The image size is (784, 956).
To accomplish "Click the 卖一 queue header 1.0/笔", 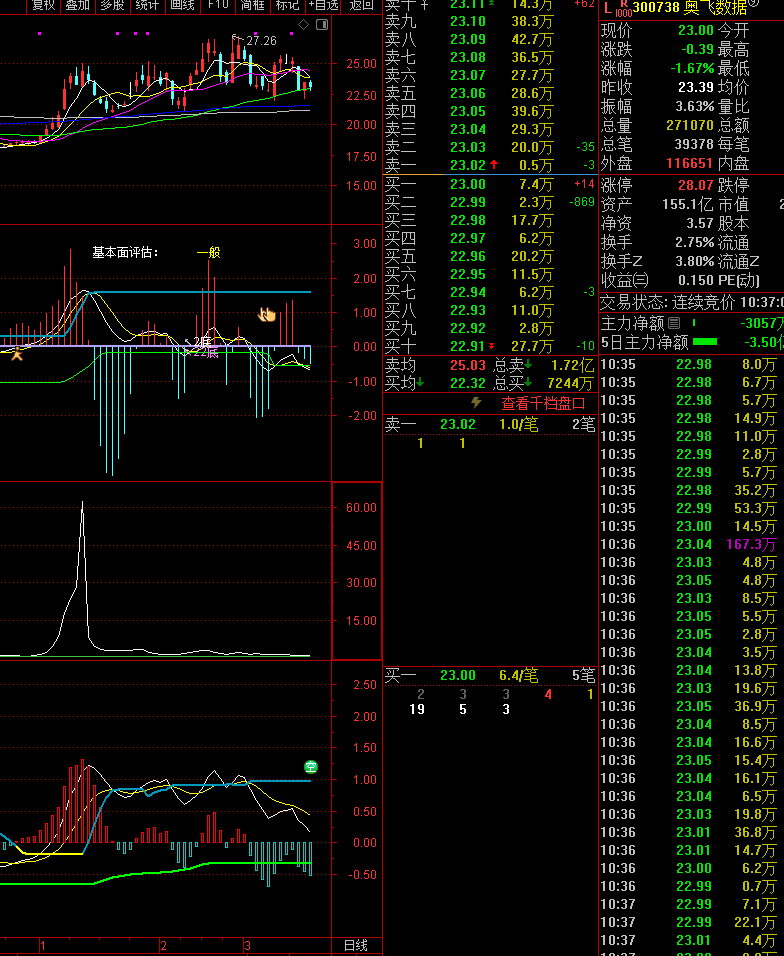I will coord(518,424).
